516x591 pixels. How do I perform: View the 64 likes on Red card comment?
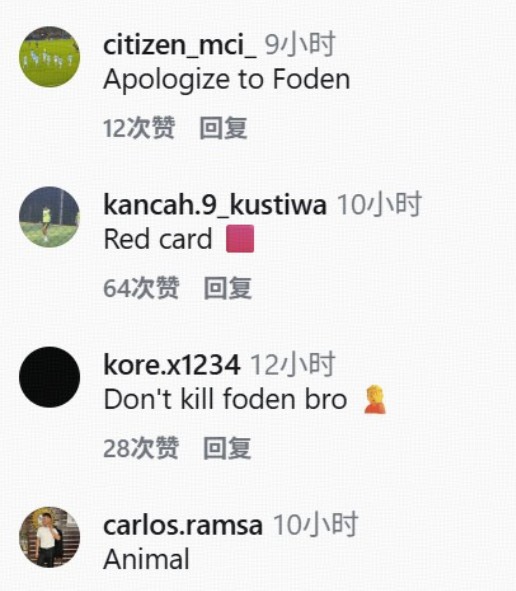point(141,288)
